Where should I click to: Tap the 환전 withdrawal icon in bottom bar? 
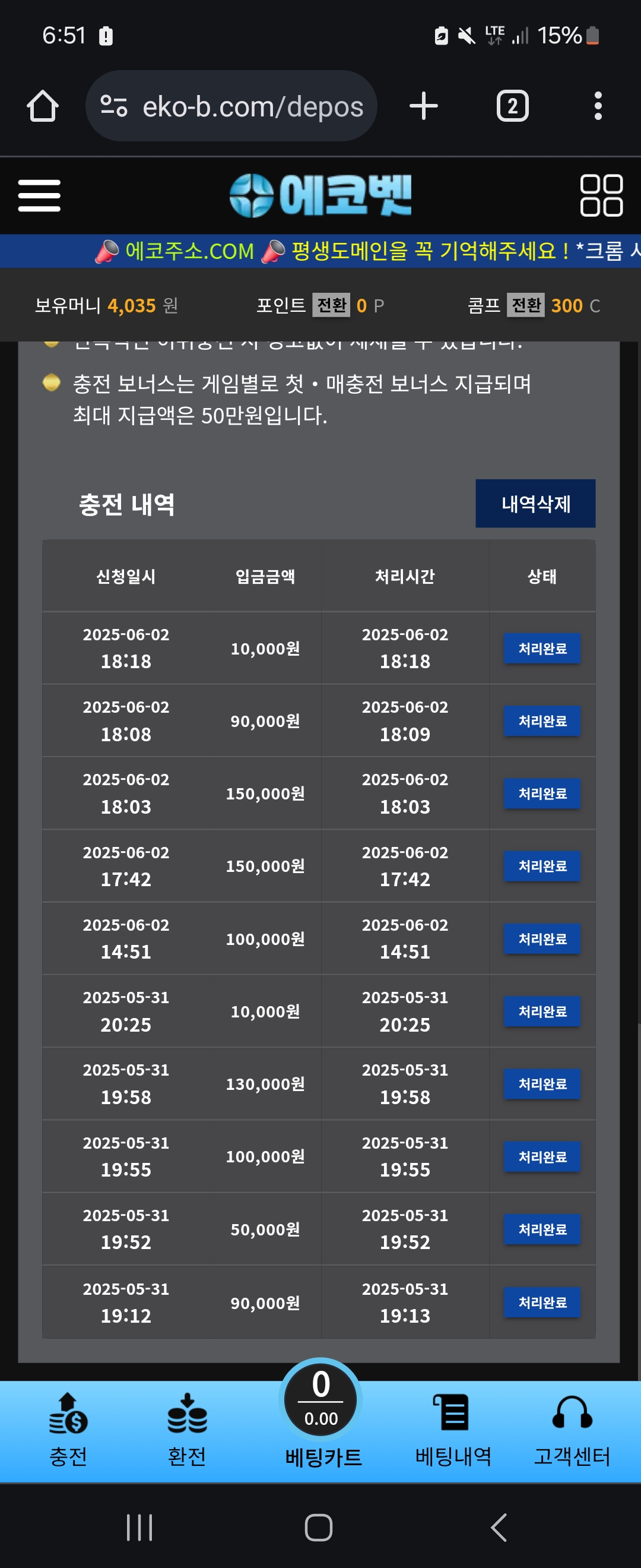(x=188, y=1430)
